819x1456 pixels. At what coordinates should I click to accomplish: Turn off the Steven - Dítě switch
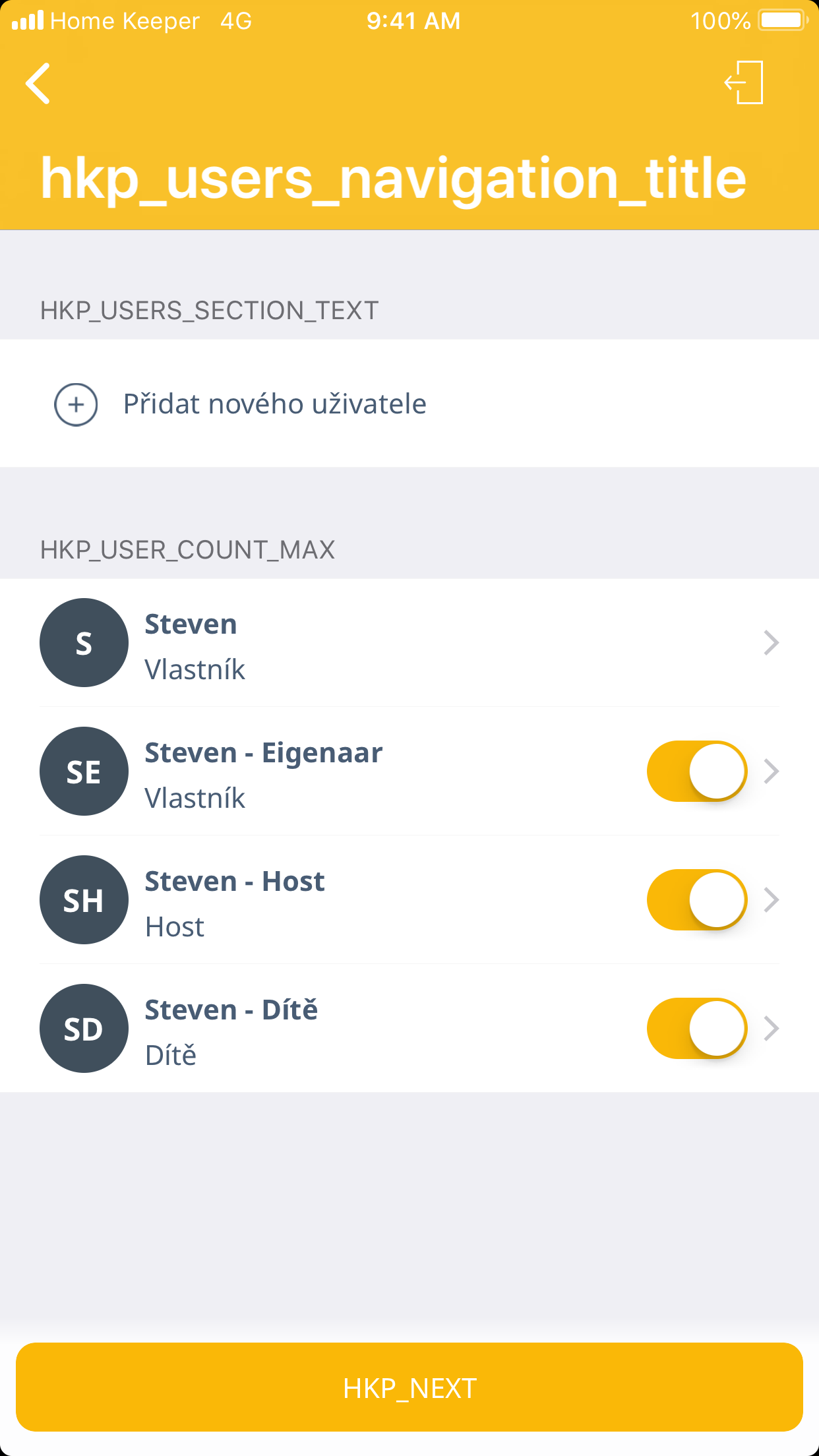point(696,1028)
